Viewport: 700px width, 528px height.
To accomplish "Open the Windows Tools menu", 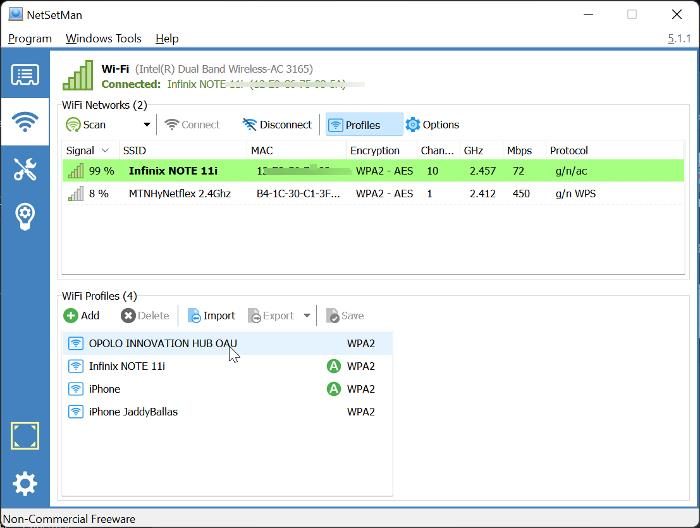I will point(104,39).
